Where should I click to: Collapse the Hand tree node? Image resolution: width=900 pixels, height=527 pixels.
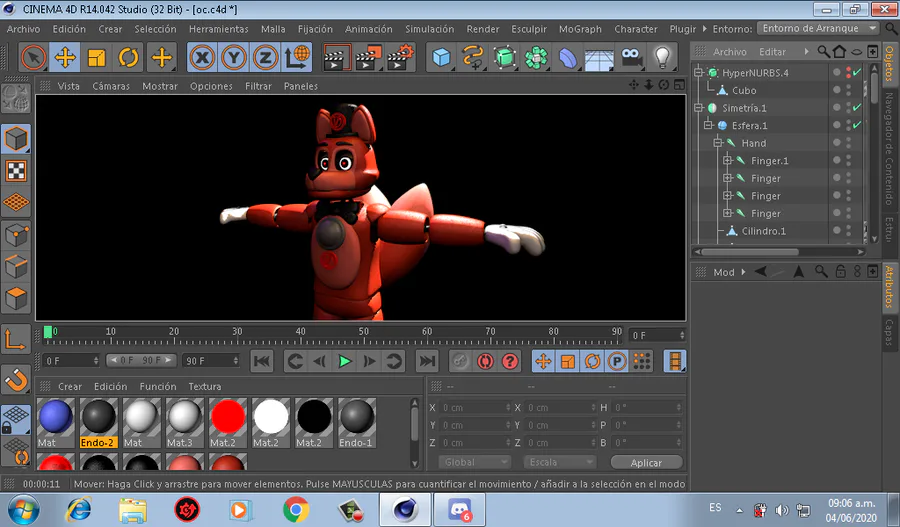[x=718, y=143]
